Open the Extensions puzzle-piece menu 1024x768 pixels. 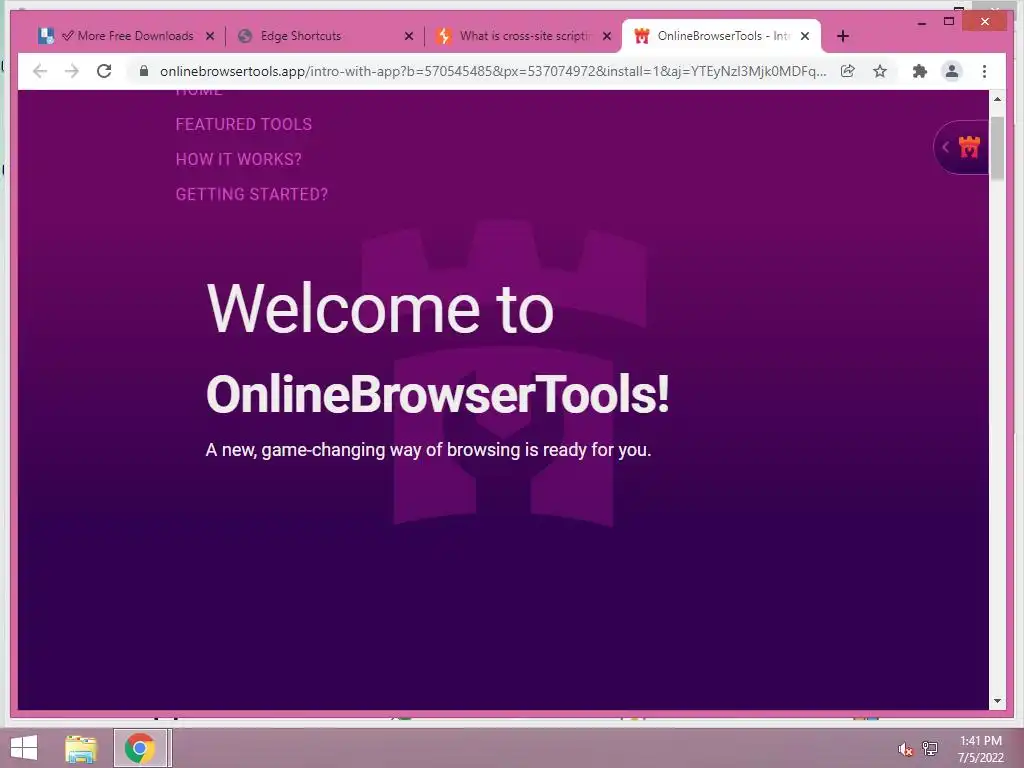[x=920, y=71]
